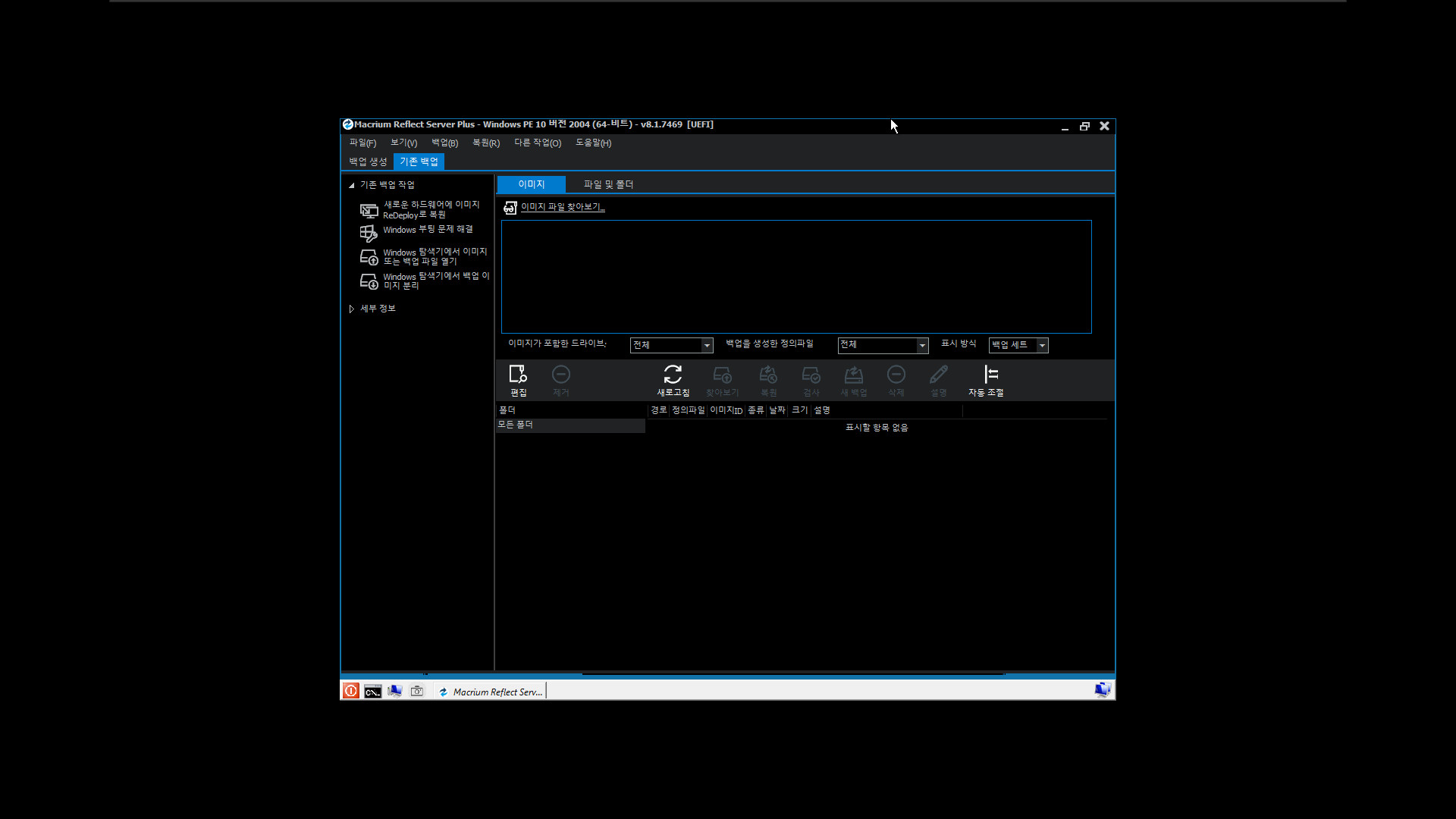The width and height of the screenshot is (1456, 819).
Task: Click inside the empty image list box
Action: (x=796, y=277)
